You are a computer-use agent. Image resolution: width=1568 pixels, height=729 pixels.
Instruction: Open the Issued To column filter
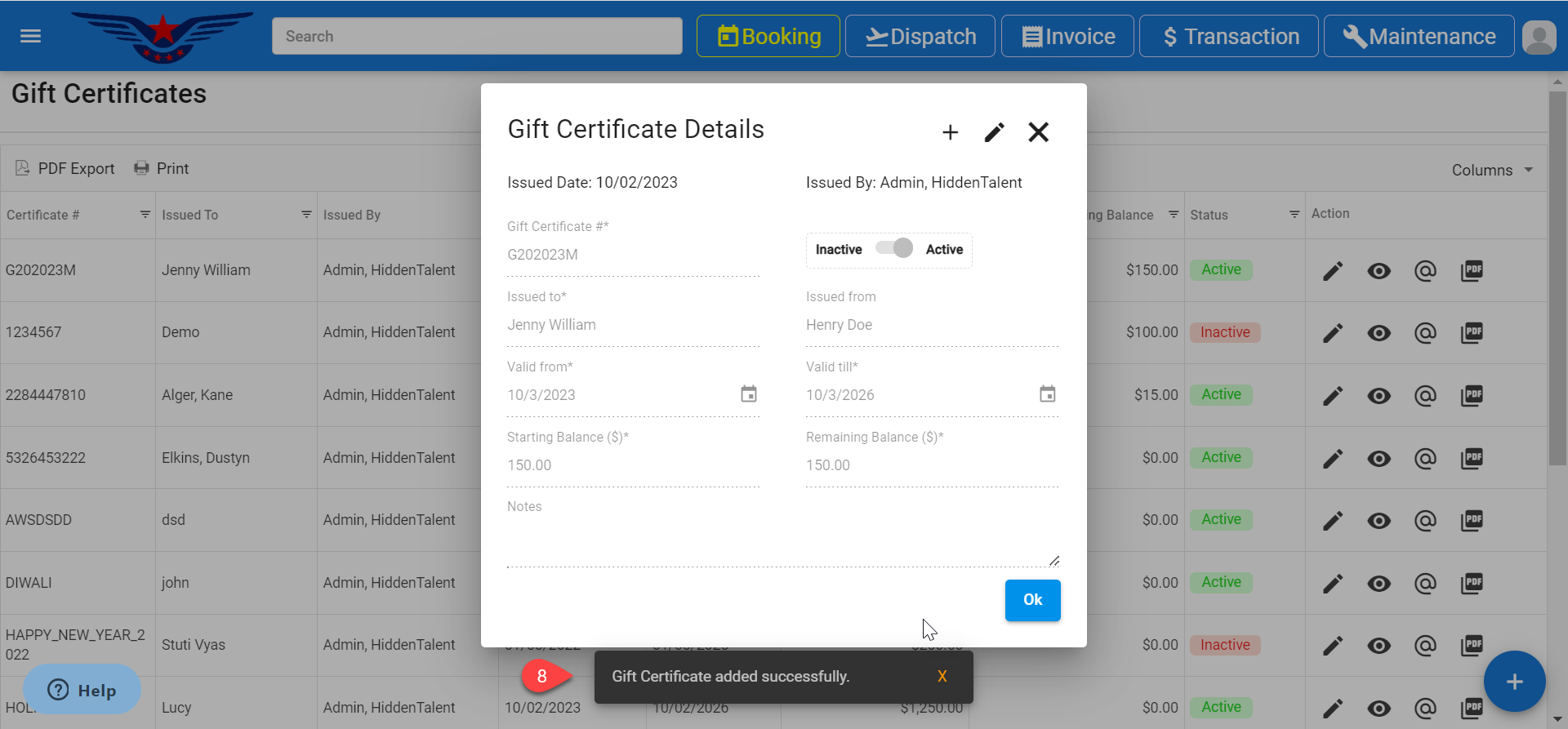point(306,215)
